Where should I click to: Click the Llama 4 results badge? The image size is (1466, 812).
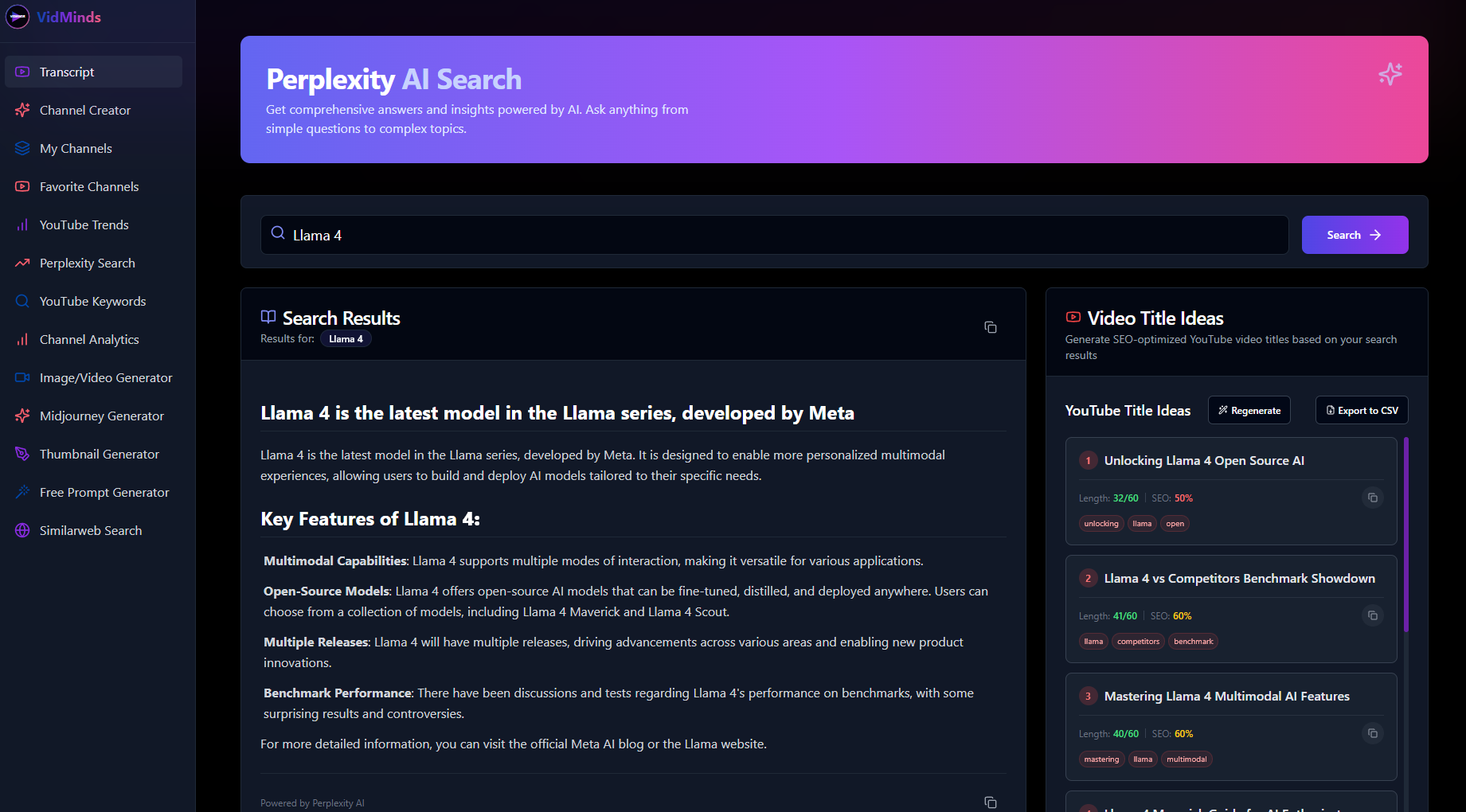[x=346, y=339]
